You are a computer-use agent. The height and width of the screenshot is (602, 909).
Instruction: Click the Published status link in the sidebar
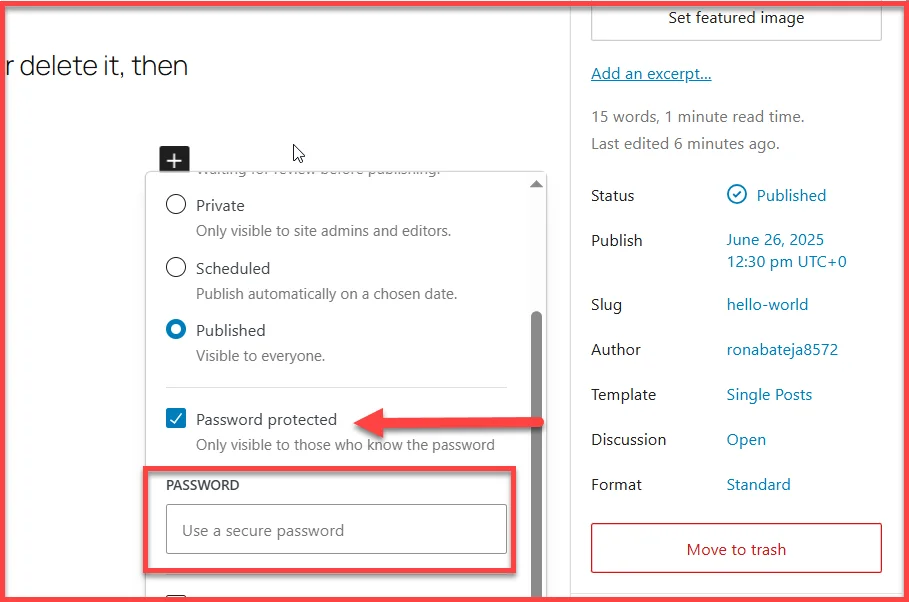click(x=791, y=195)
